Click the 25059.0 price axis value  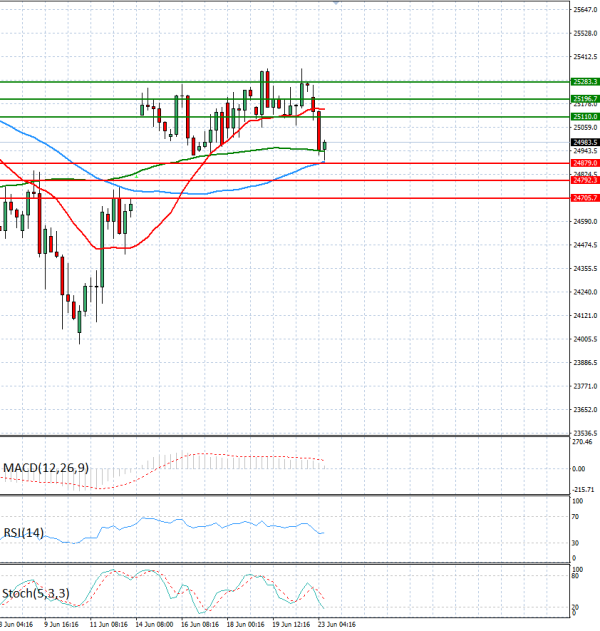coord(586,128)
